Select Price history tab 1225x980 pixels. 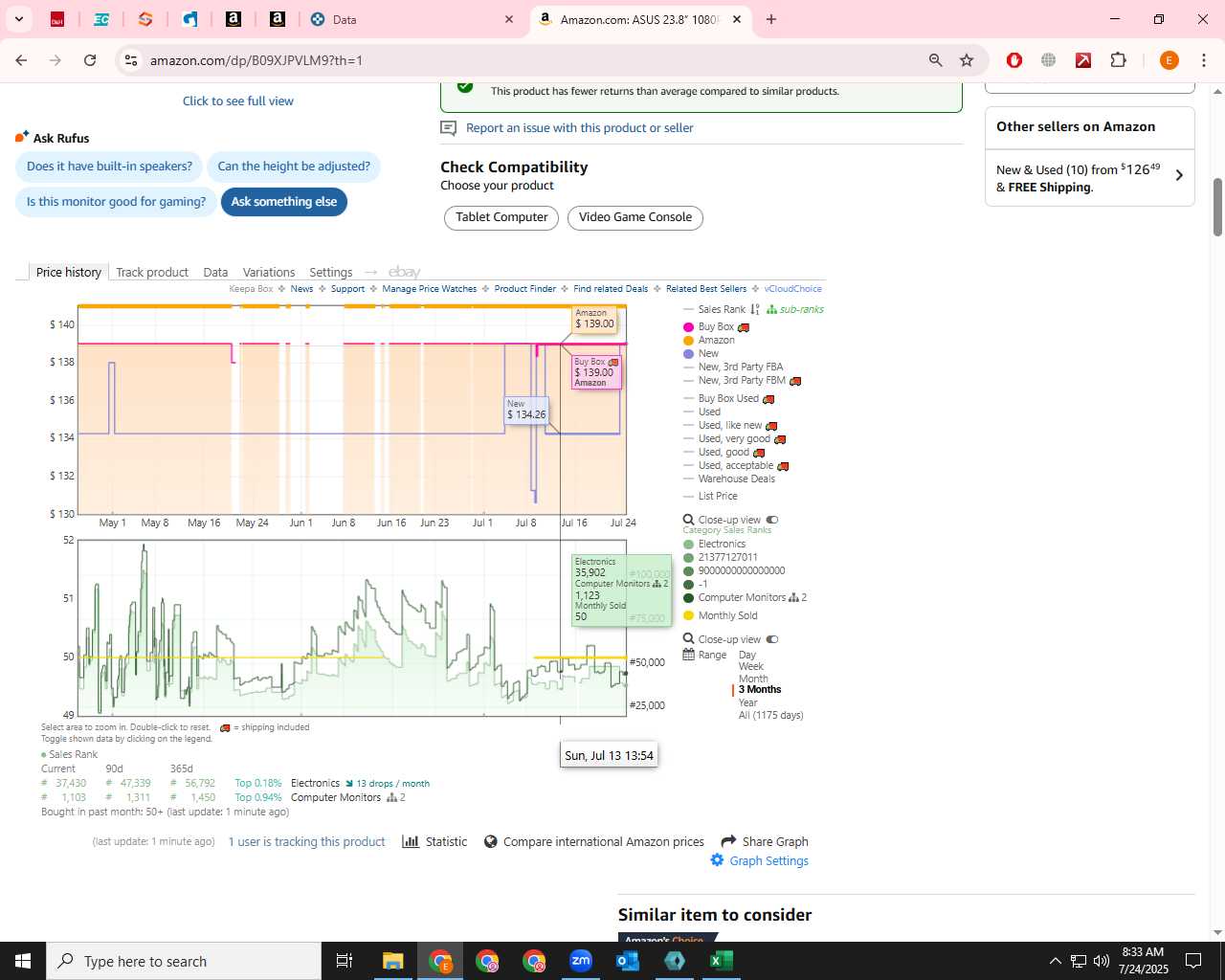tap(68, 272)
